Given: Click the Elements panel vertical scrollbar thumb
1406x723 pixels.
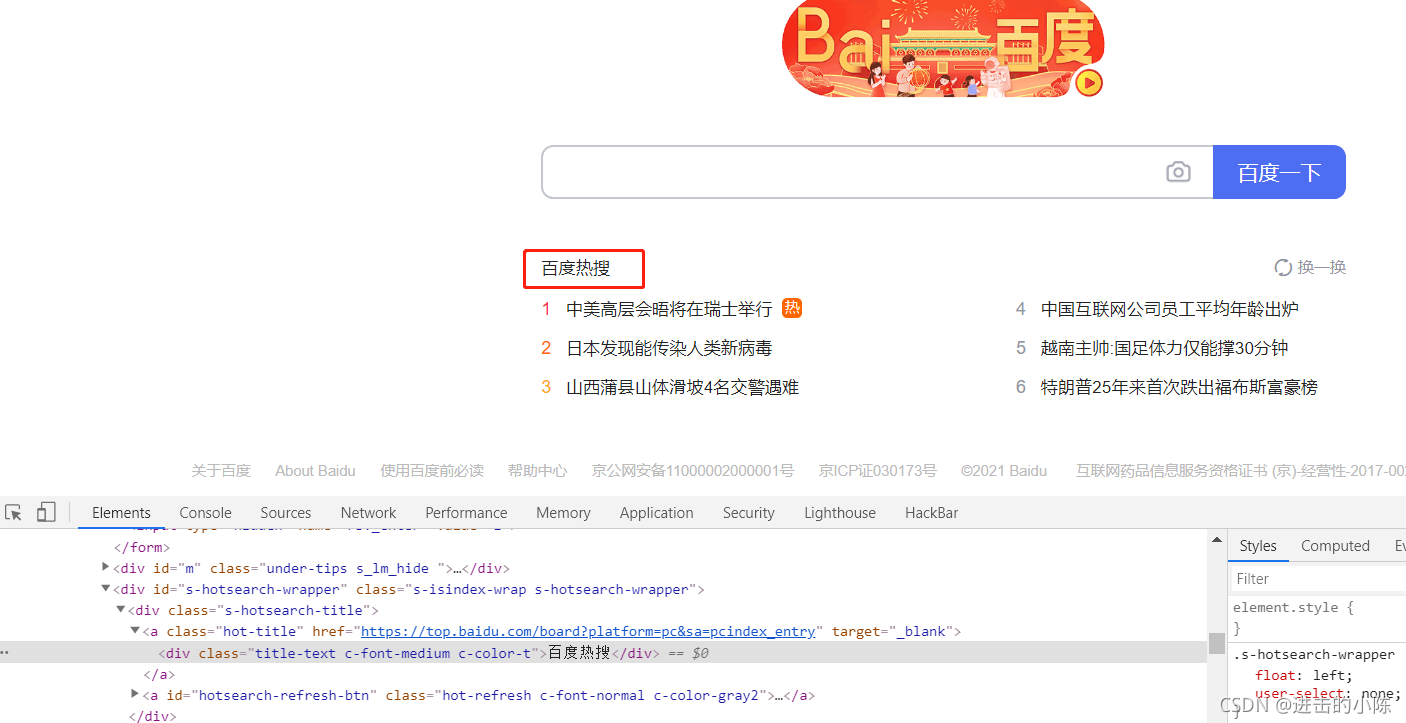Looking at the screenshot, I should [1216, 642].
